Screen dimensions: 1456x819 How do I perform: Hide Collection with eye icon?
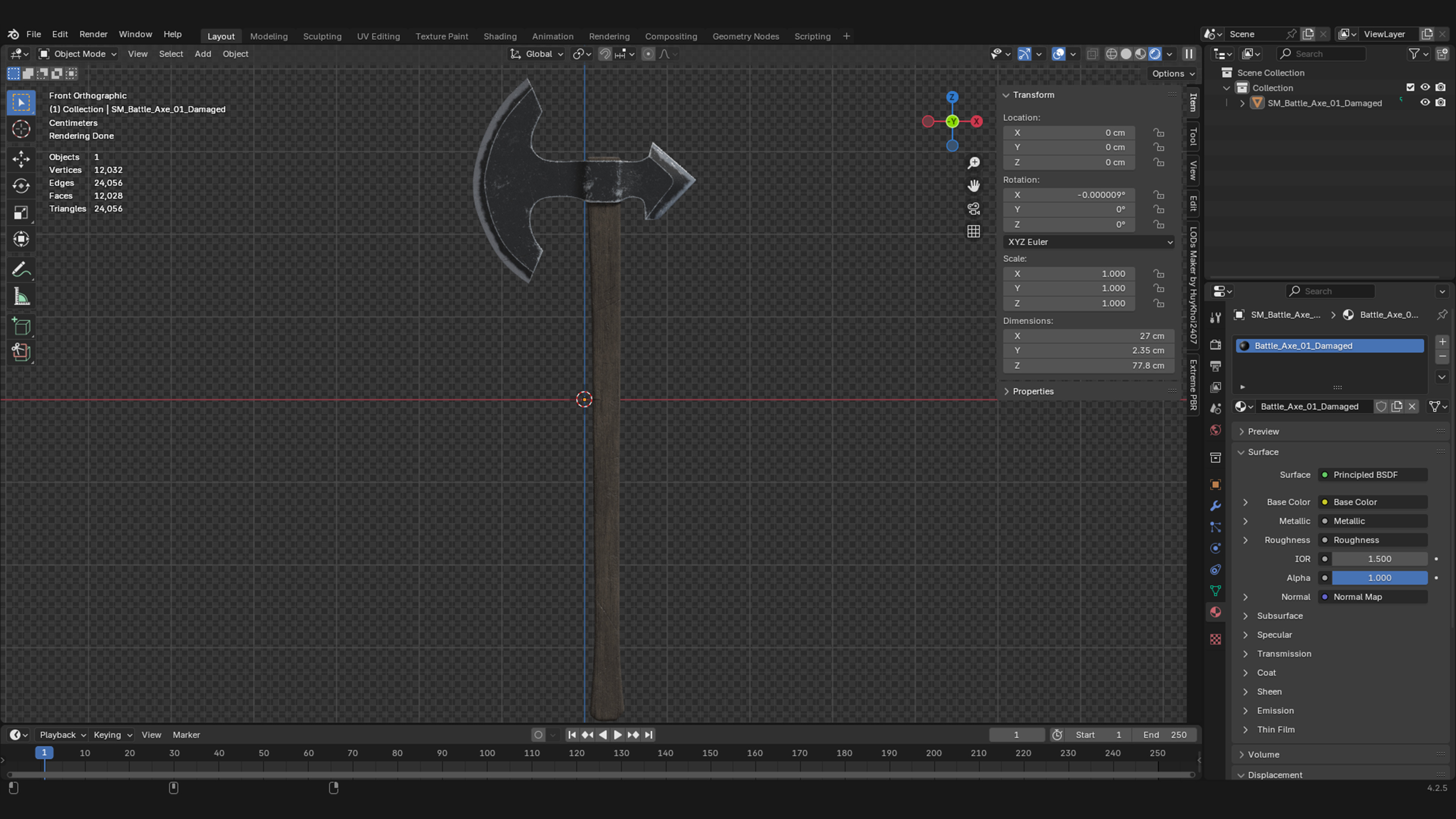click(1425, 88)
